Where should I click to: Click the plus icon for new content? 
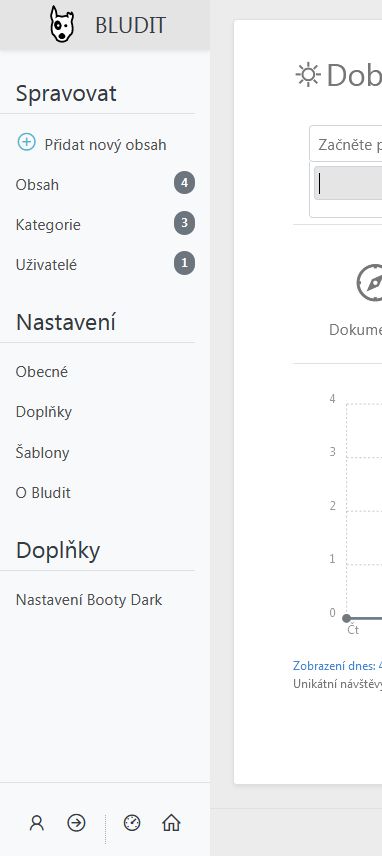click(26, 142)
